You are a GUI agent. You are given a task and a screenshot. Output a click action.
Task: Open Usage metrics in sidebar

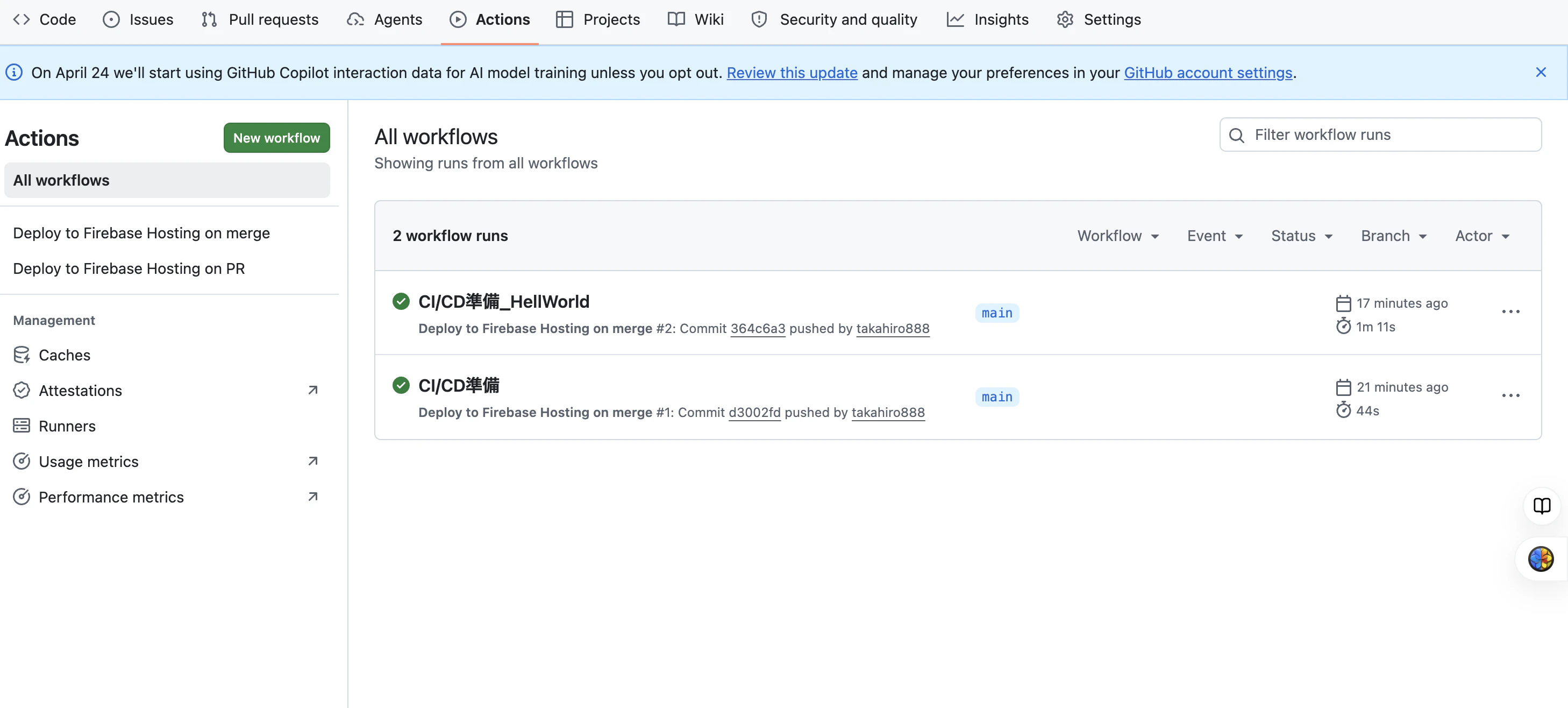pos(88,462)
